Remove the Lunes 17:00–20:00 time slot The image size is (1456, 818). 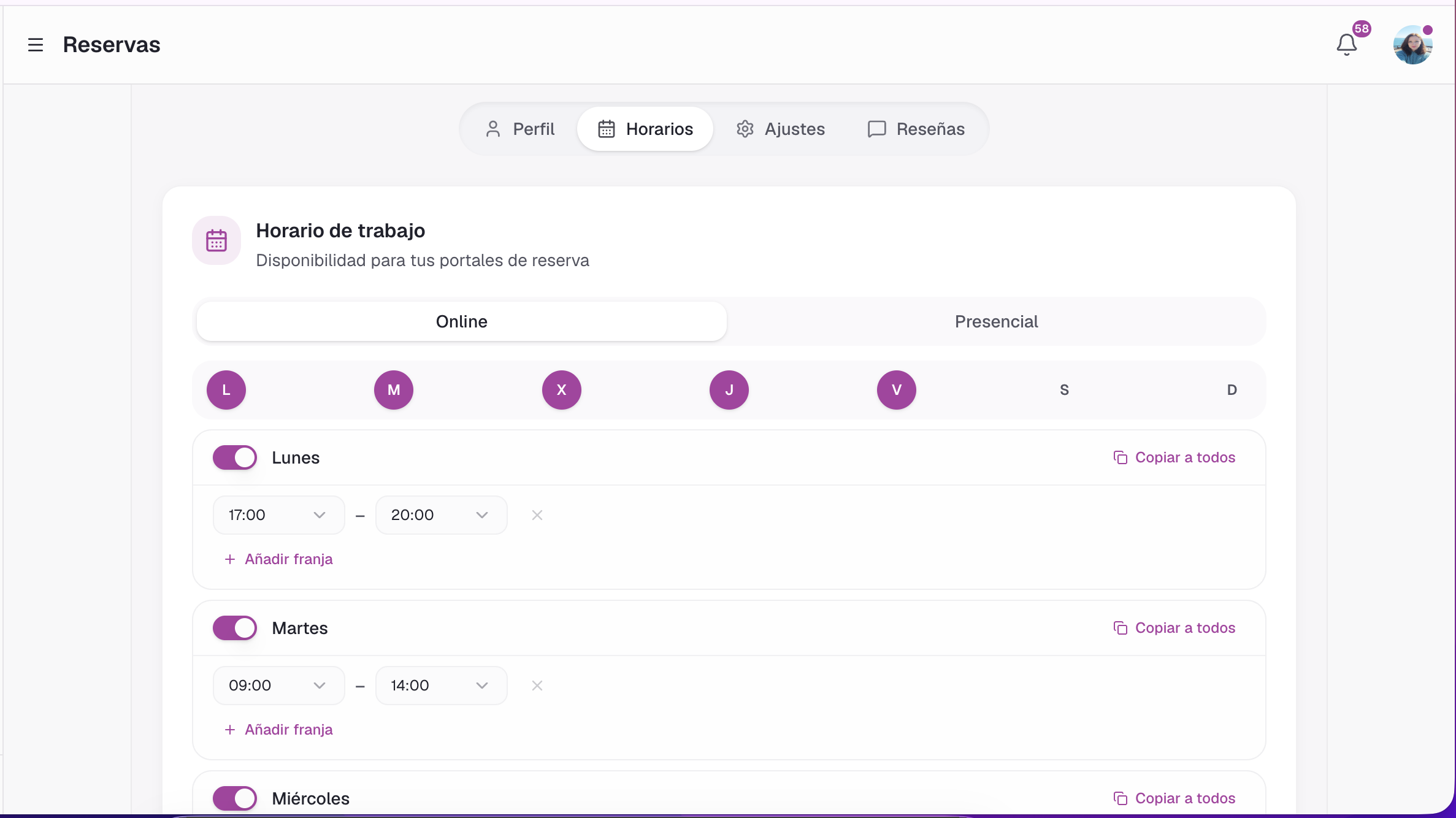click(x=537, y=515)
